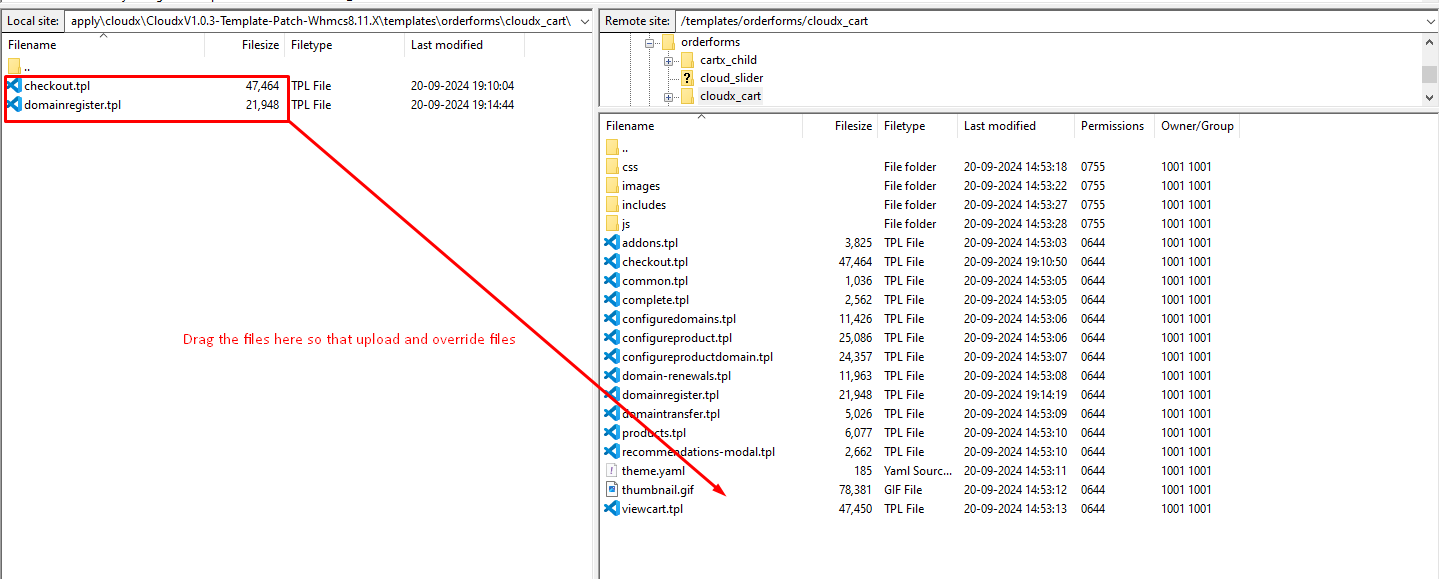The image size is (1439, 579).
Task: Sort local files by Filetype column
Action: (x=310, y=45)
